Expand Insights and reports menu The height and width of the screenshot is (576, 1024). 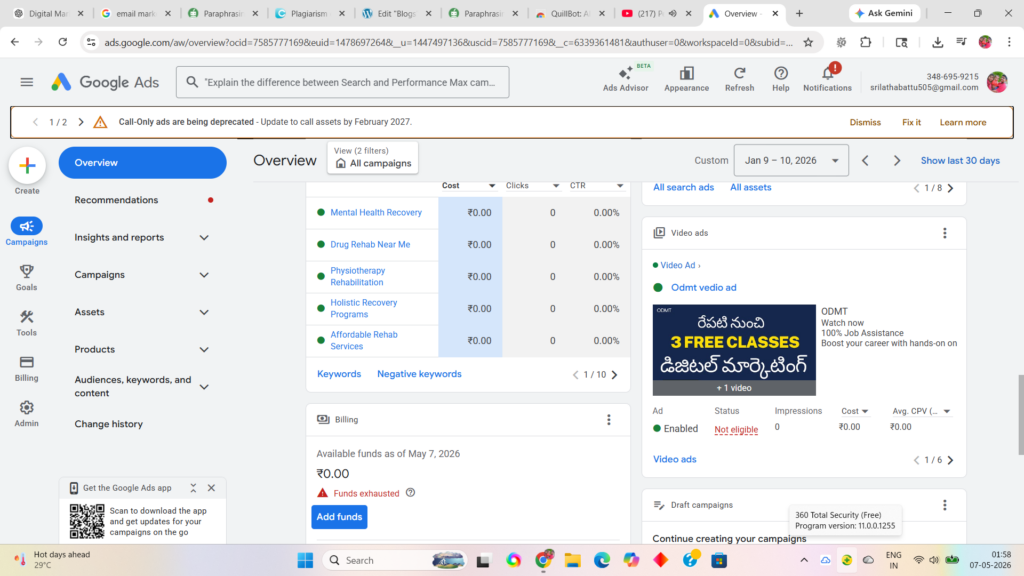tap(204, 238)
